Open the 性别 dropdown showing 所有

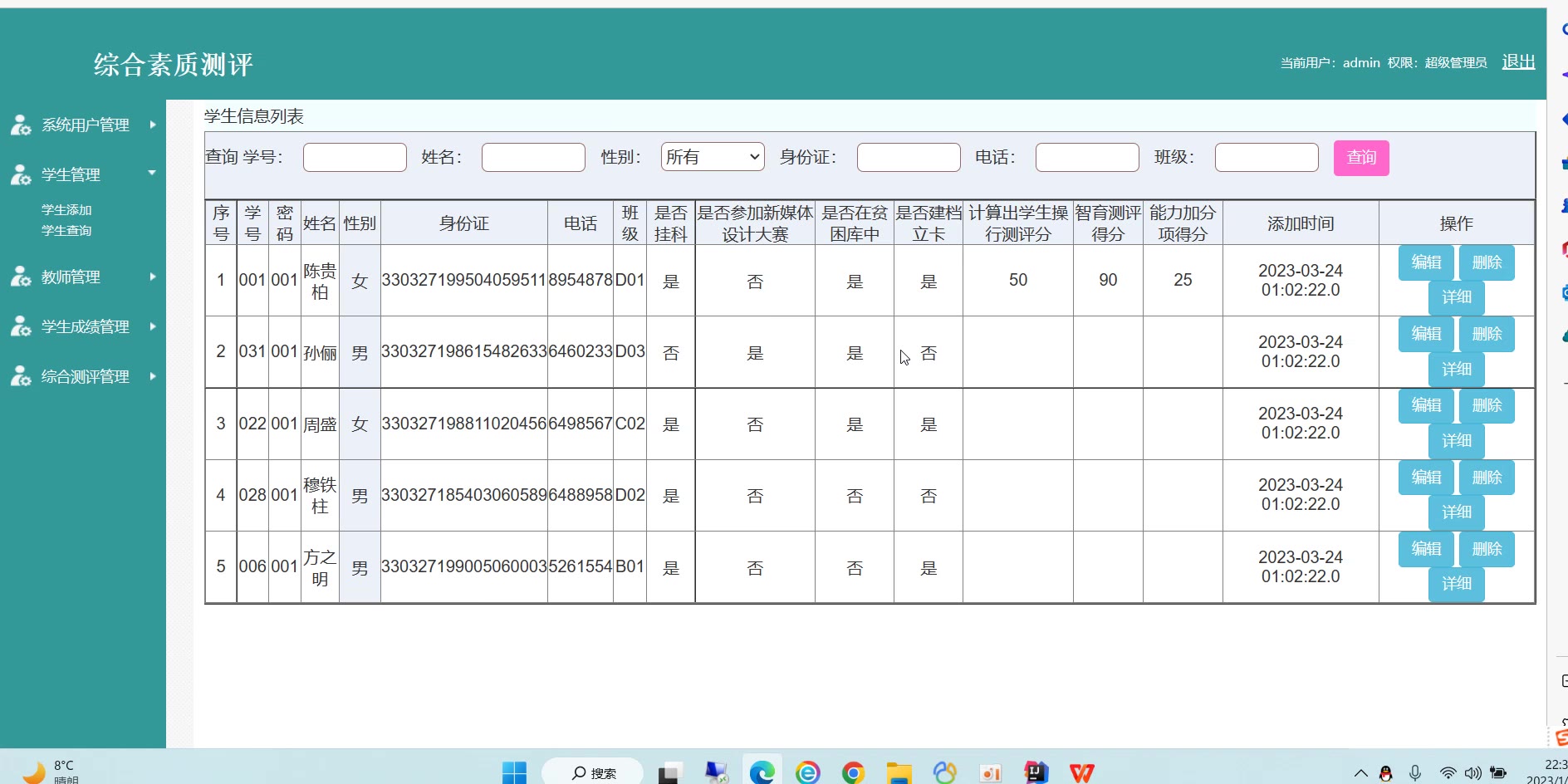point(712,157)
